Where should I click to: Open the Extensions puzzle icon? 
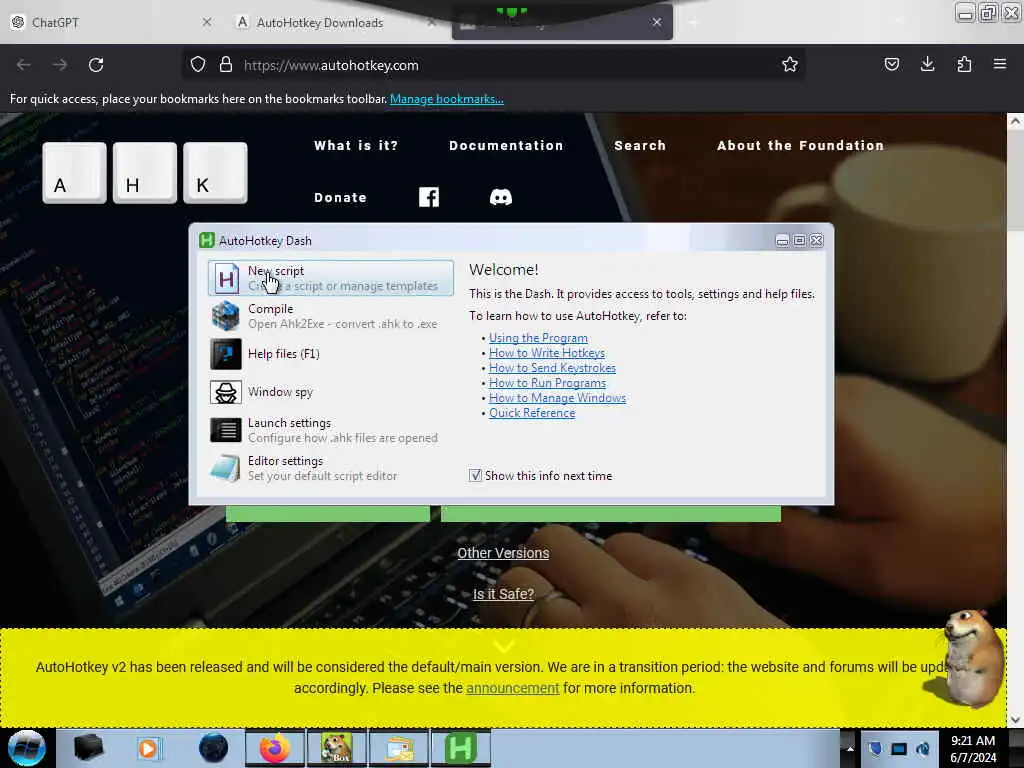pos(964,65)
